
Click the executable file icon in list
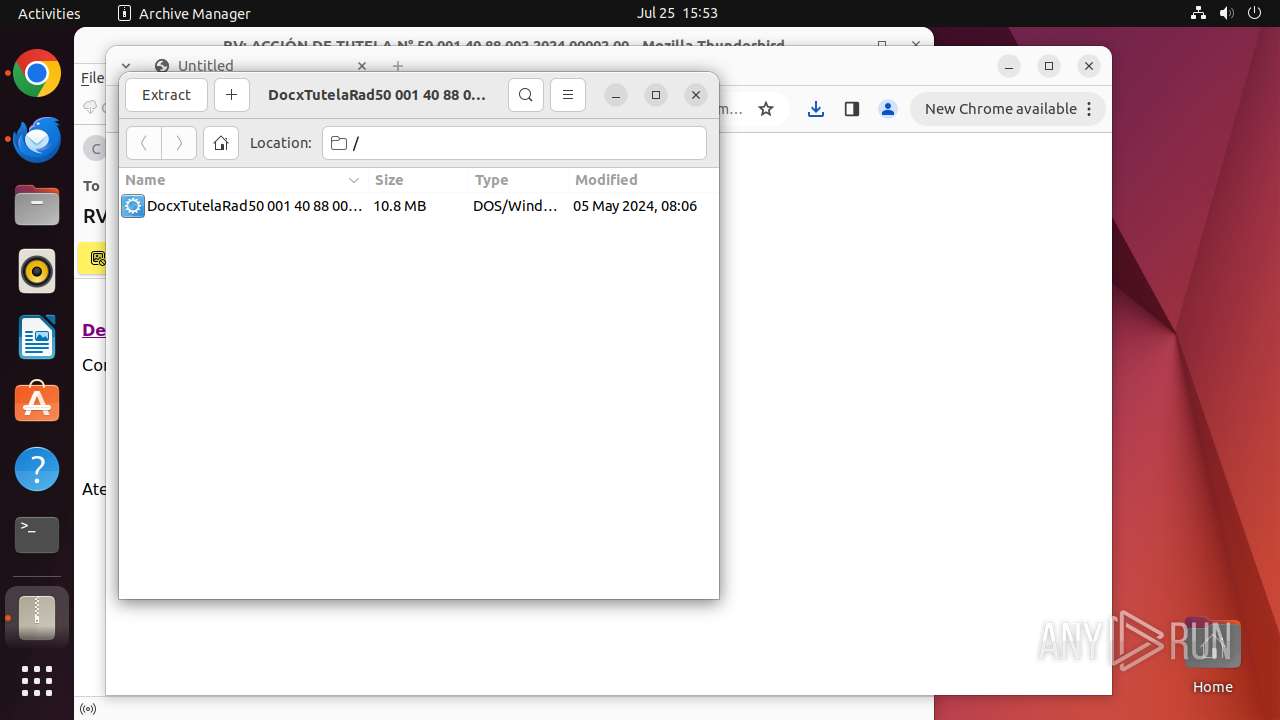click(x=133, y=206)
